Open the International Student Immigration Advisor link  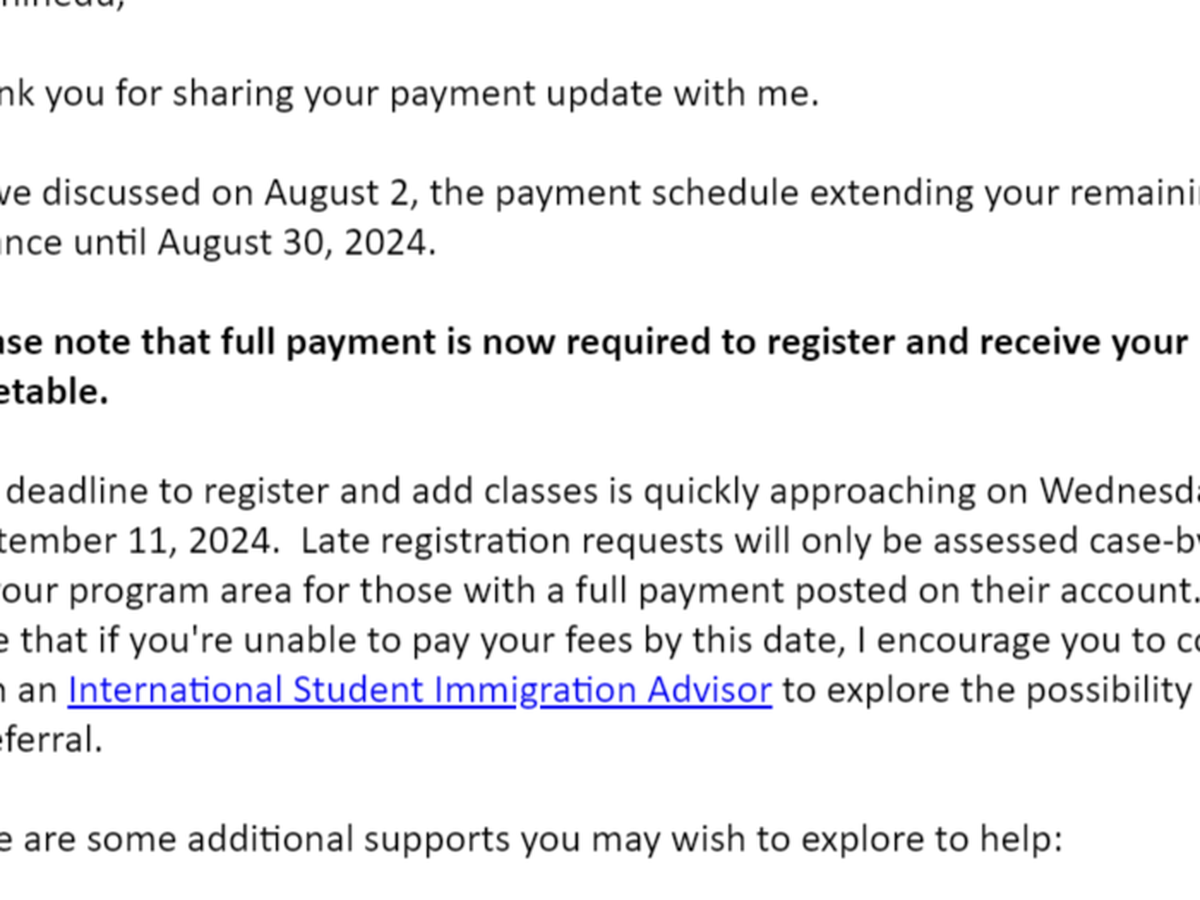click(x=419, y=691)
